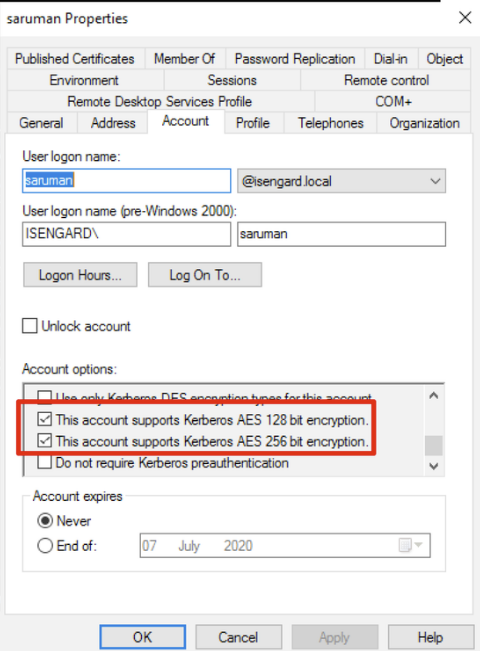The height and width of the screenshot is (651, 480).
Task: Open the Remote Desktop Services Profile tab
Action: (160, 101)
